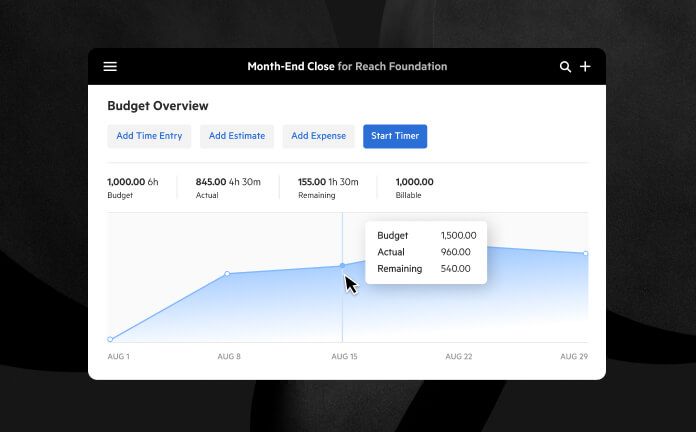Click the plus icon in header
The height and width of the screenshot is (432, 696).
586,67
